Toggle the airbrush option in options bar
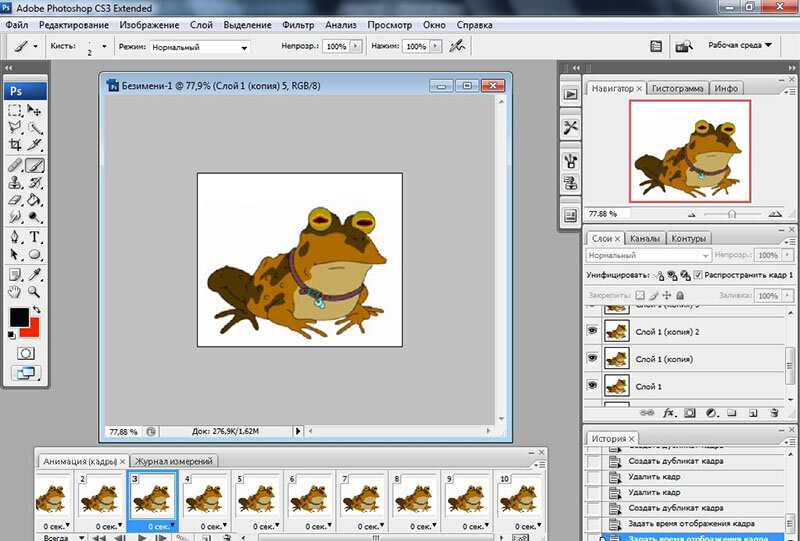This screenshot has height=541, width=800. 457,46
